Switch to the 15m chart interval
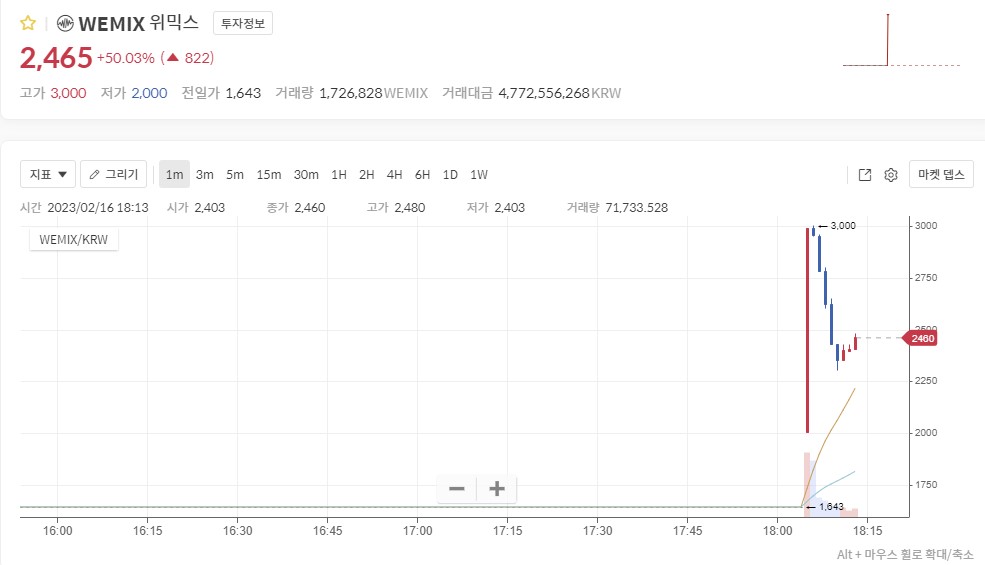This screenshot has width=985, height=565. click(x=269, y=175)
